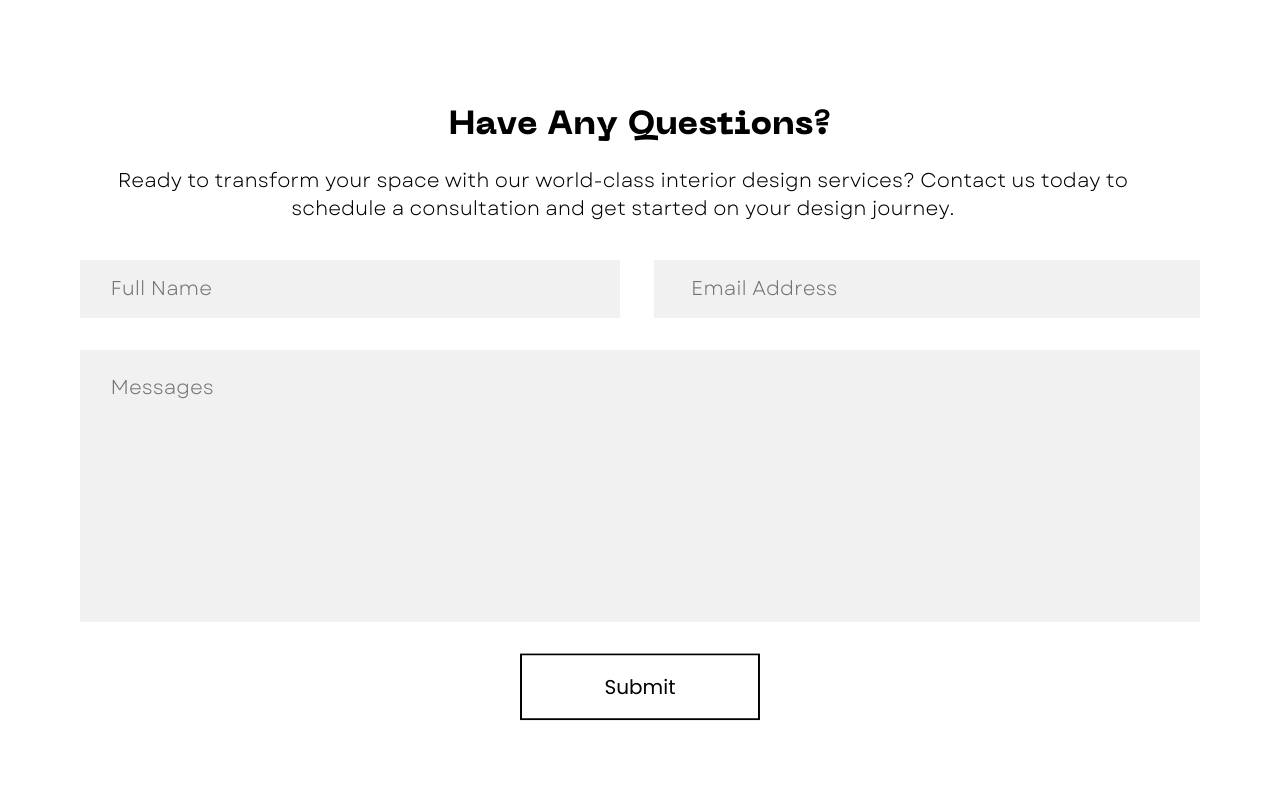This screenshot has height=800, width=1280.
Task: Click the Submit button
Action: [x=640, y=687]
